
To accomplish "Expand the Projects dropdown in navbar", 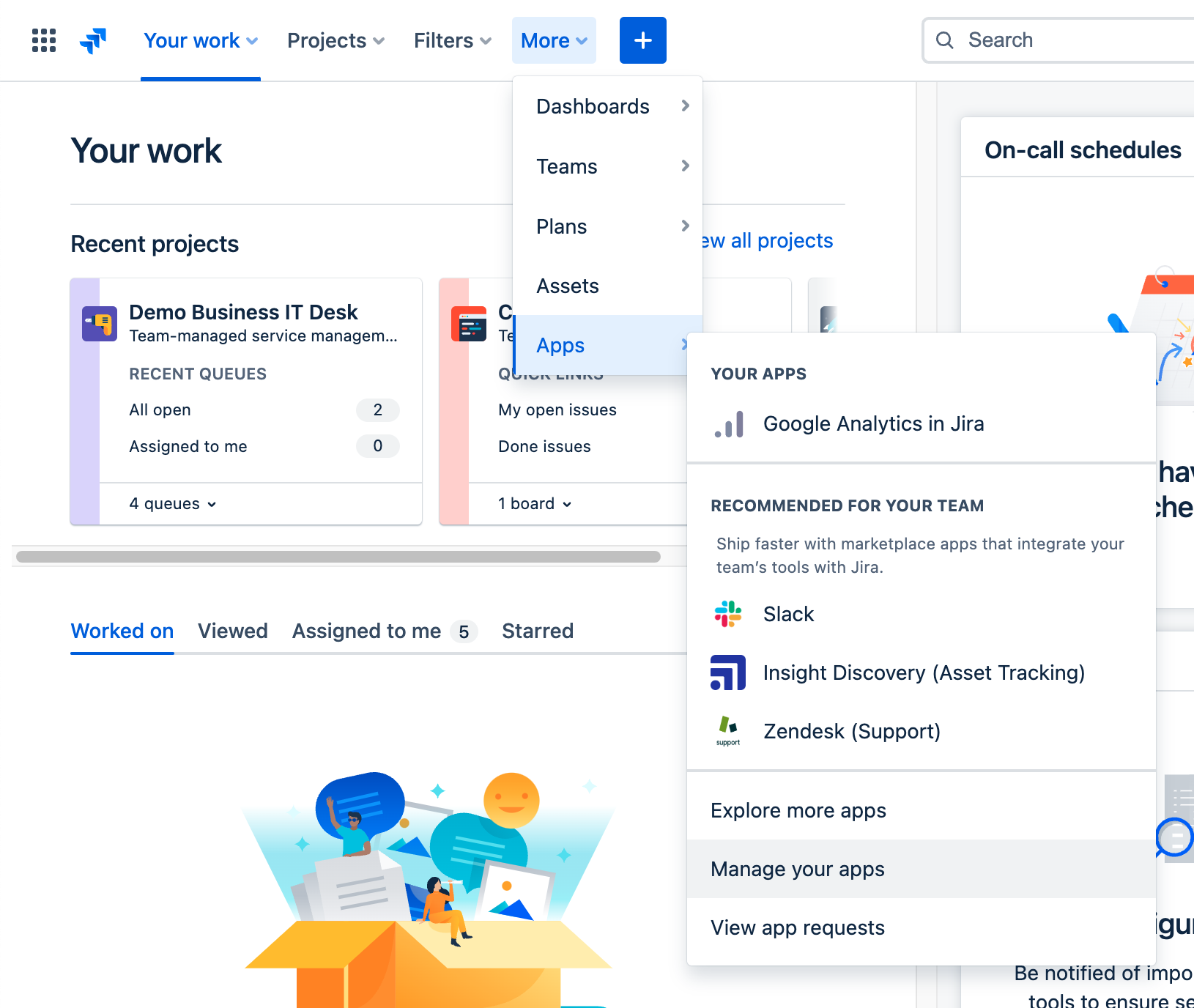I will point(335,40).
